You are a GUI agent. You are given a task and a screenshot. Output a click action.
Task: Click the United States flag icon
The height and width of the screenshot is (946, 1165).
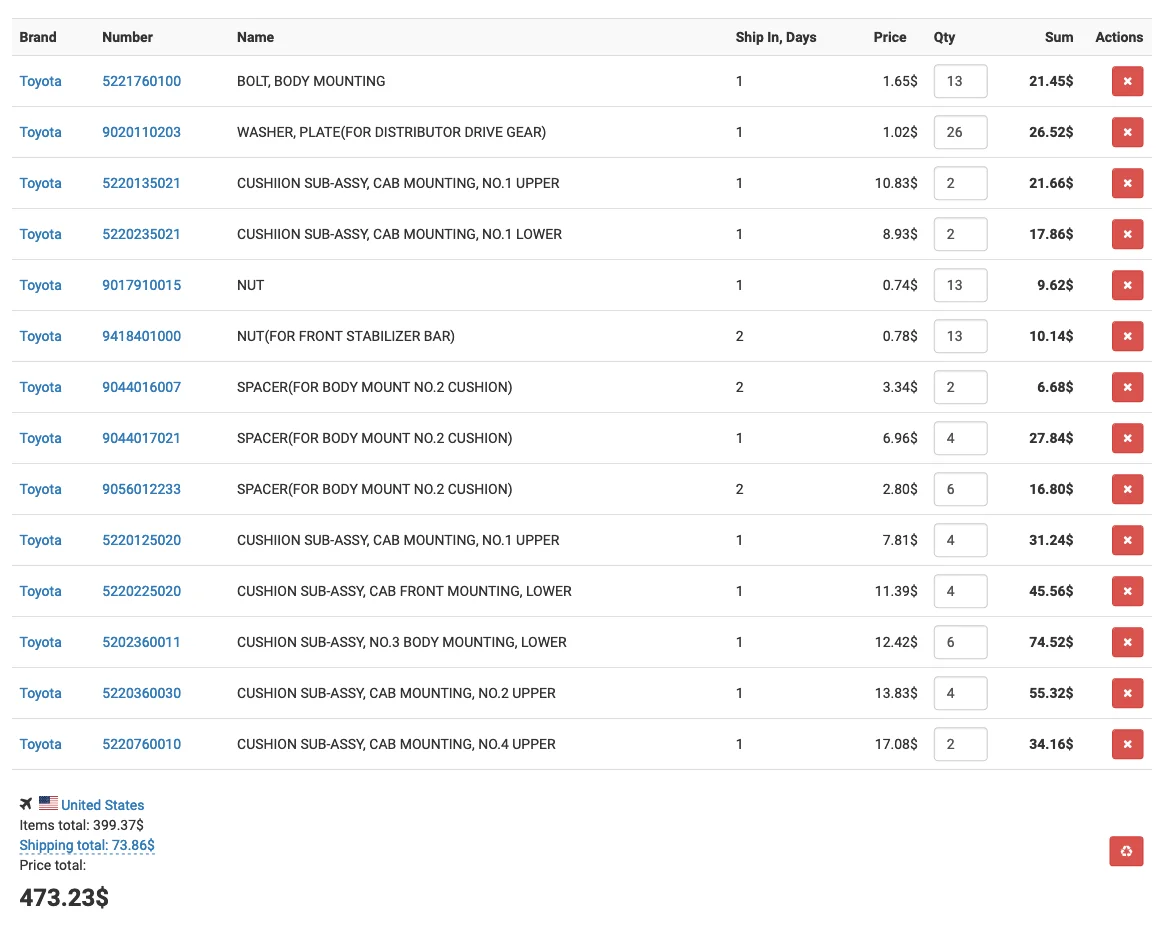[48, 803]
